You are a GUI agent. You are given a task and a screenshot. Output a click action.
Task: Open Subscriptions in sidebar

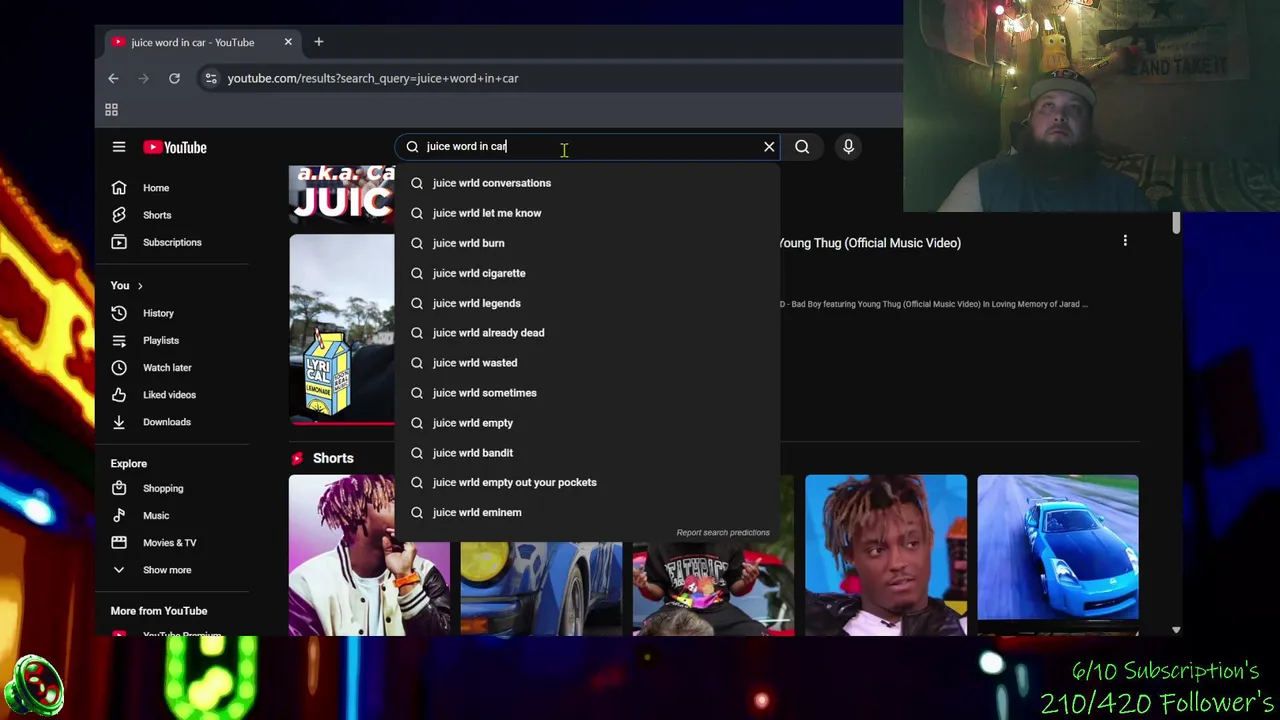click(172, 242)
